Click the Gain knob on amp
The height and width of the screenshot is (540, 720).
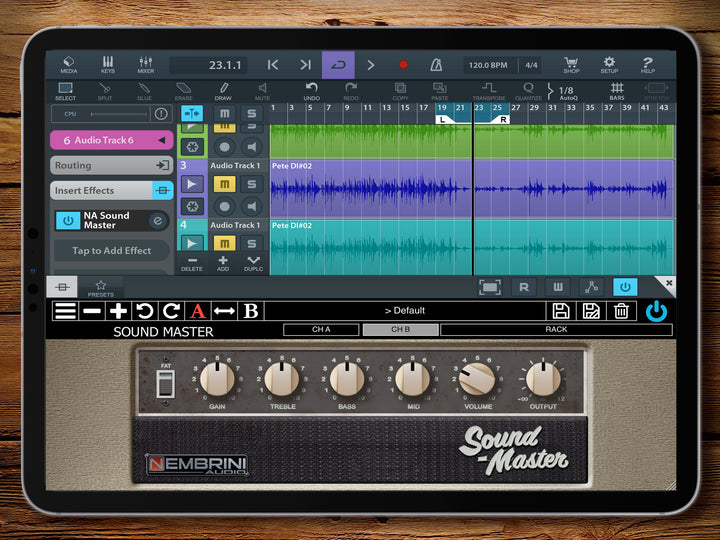(217, 379)
